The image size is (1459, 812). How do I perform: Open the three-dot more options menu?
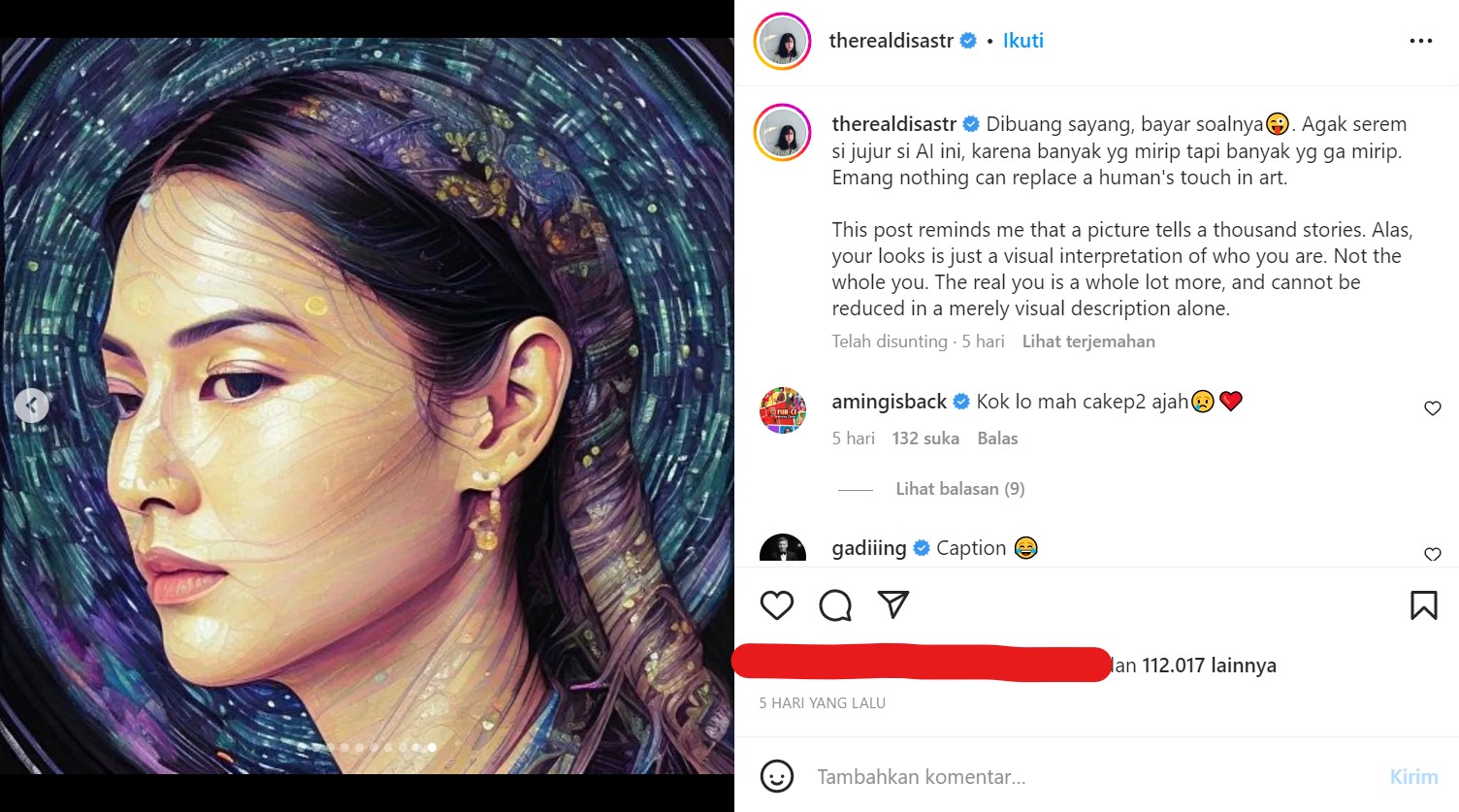tap(1420, 41)
